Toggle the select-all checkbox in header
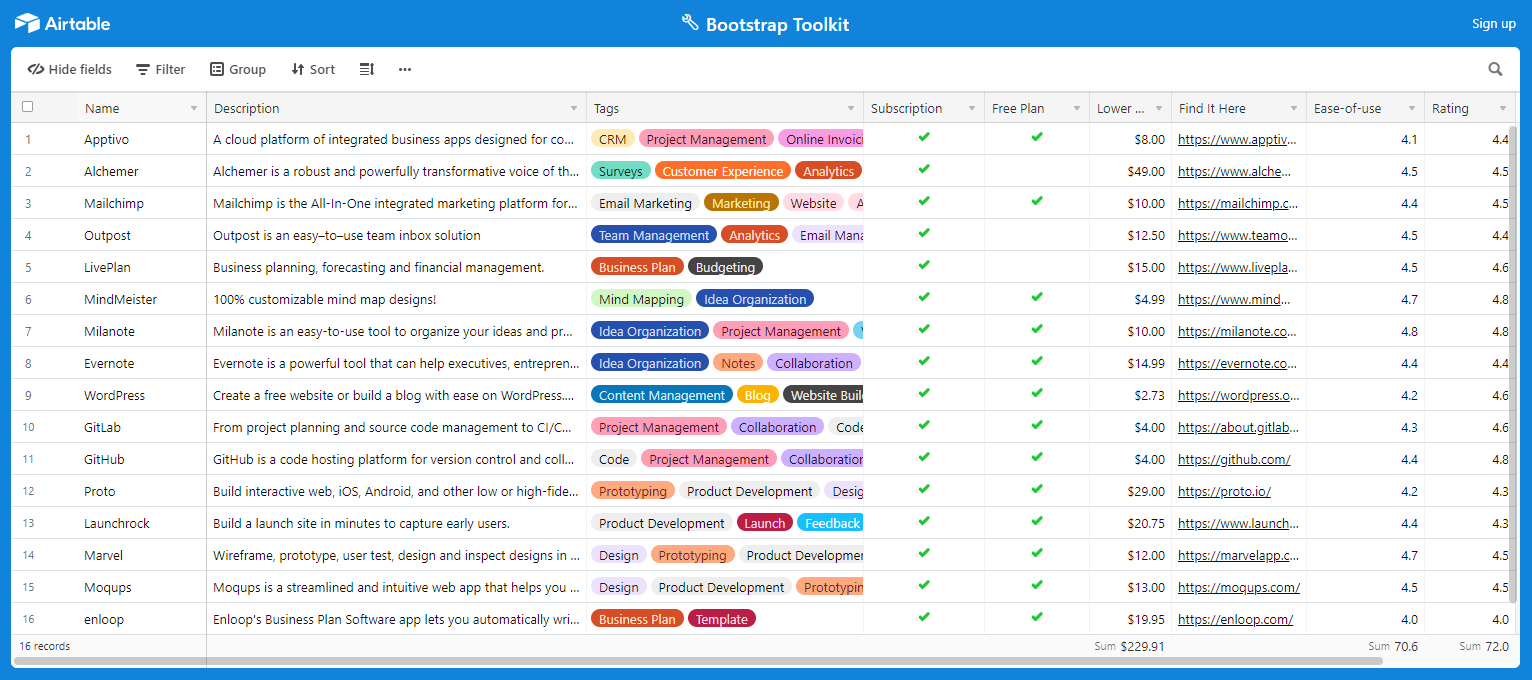 [x=28, y=107]
